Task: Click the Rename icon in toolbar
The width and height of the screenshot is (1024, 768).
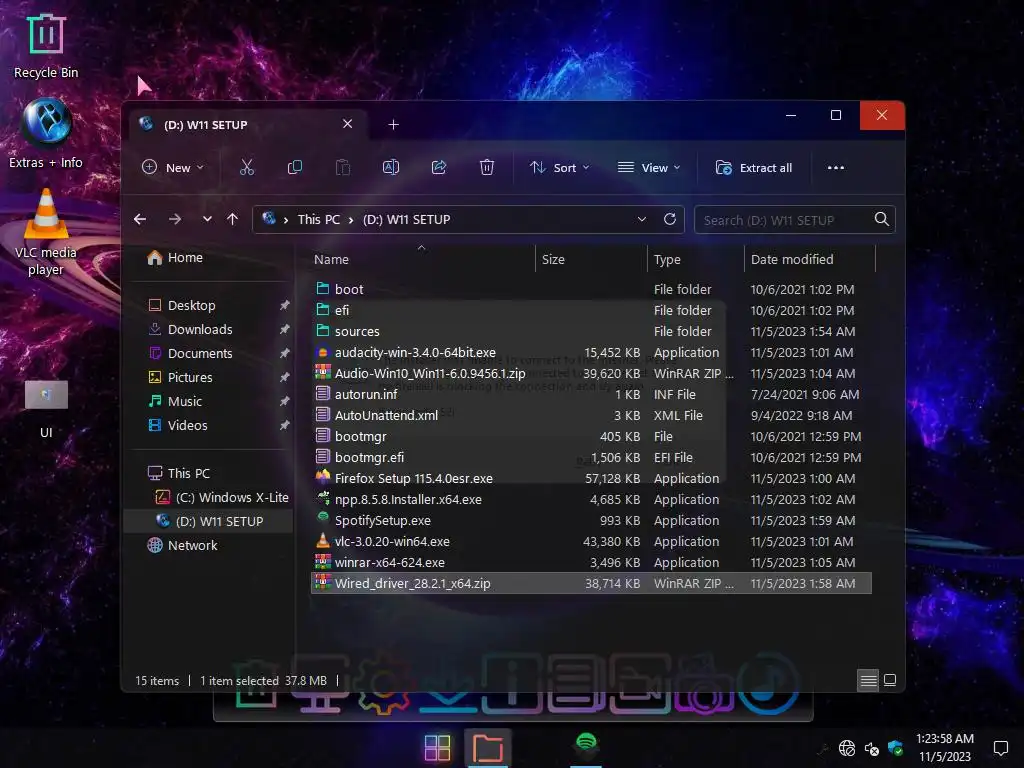Action: [x=391, y=168]
